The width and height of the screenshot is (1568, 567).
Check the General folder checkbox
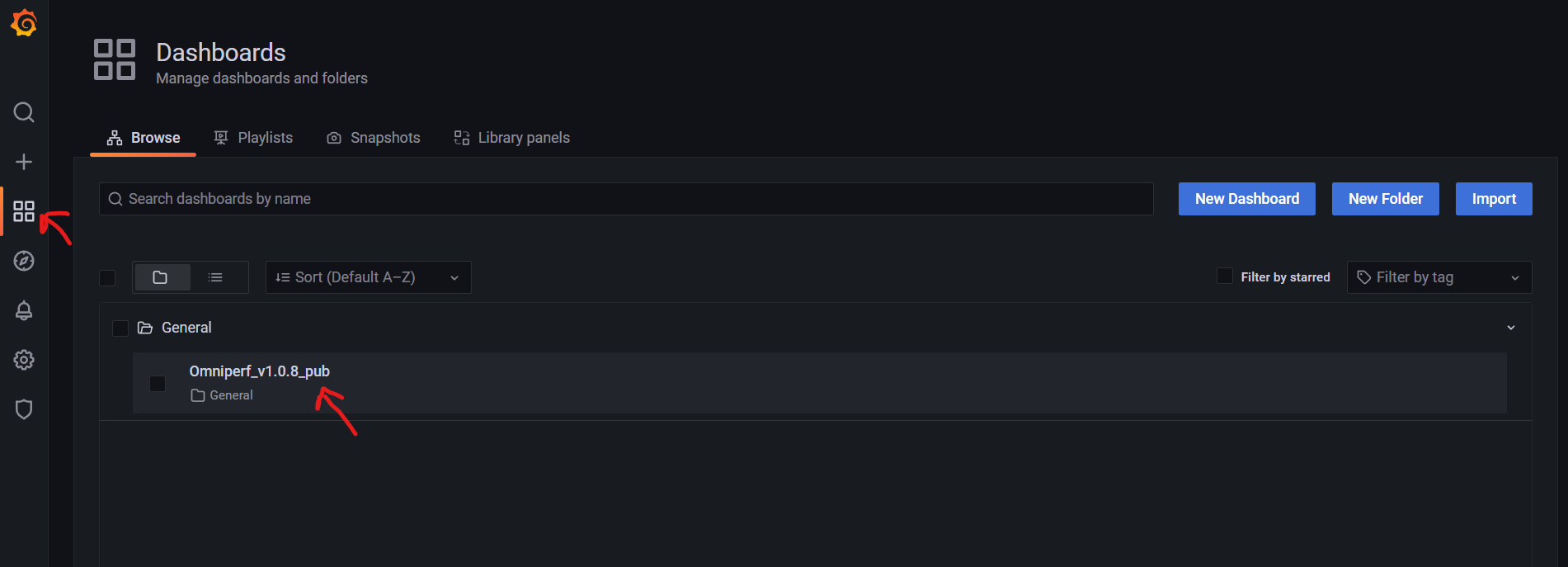120,328
